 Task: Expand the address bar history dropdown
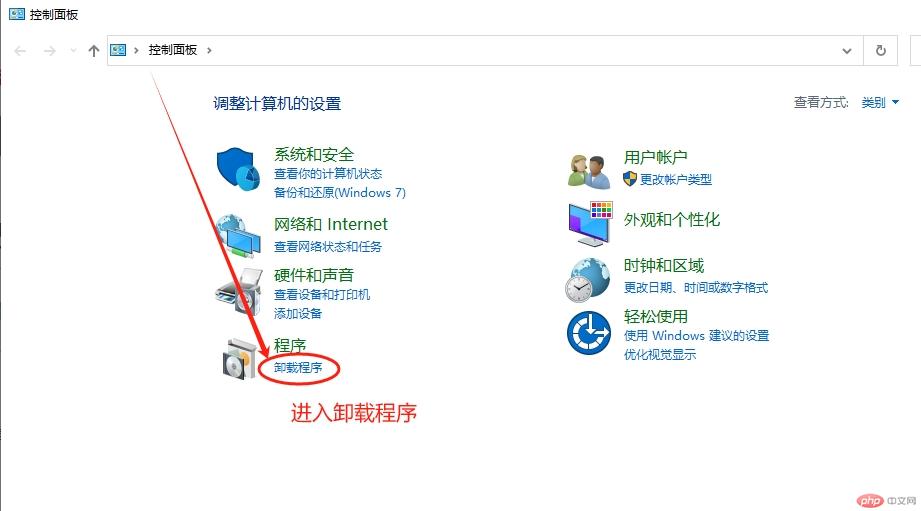pos(846,51)
